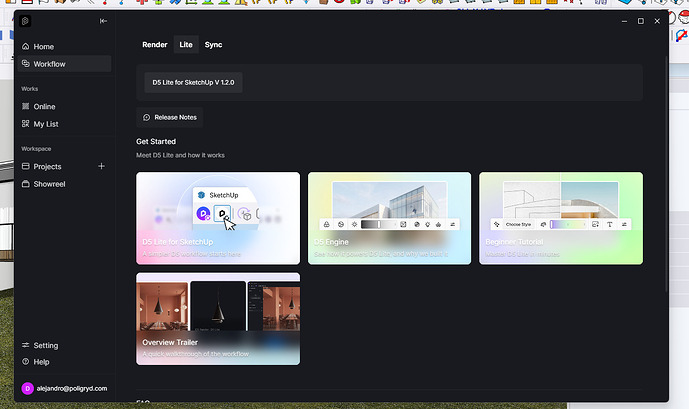Open the Help menu
Viewport: 689px width, 409px height.
click(x=64, y=362)
